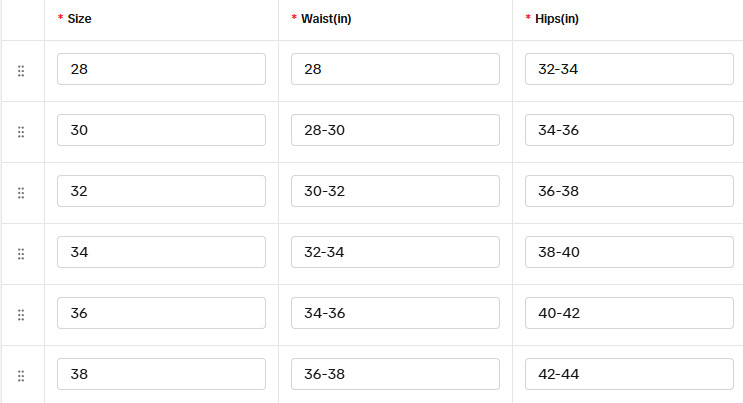
Task: Click the drag handle for size 30 row
Action: (x=21, y=132)
